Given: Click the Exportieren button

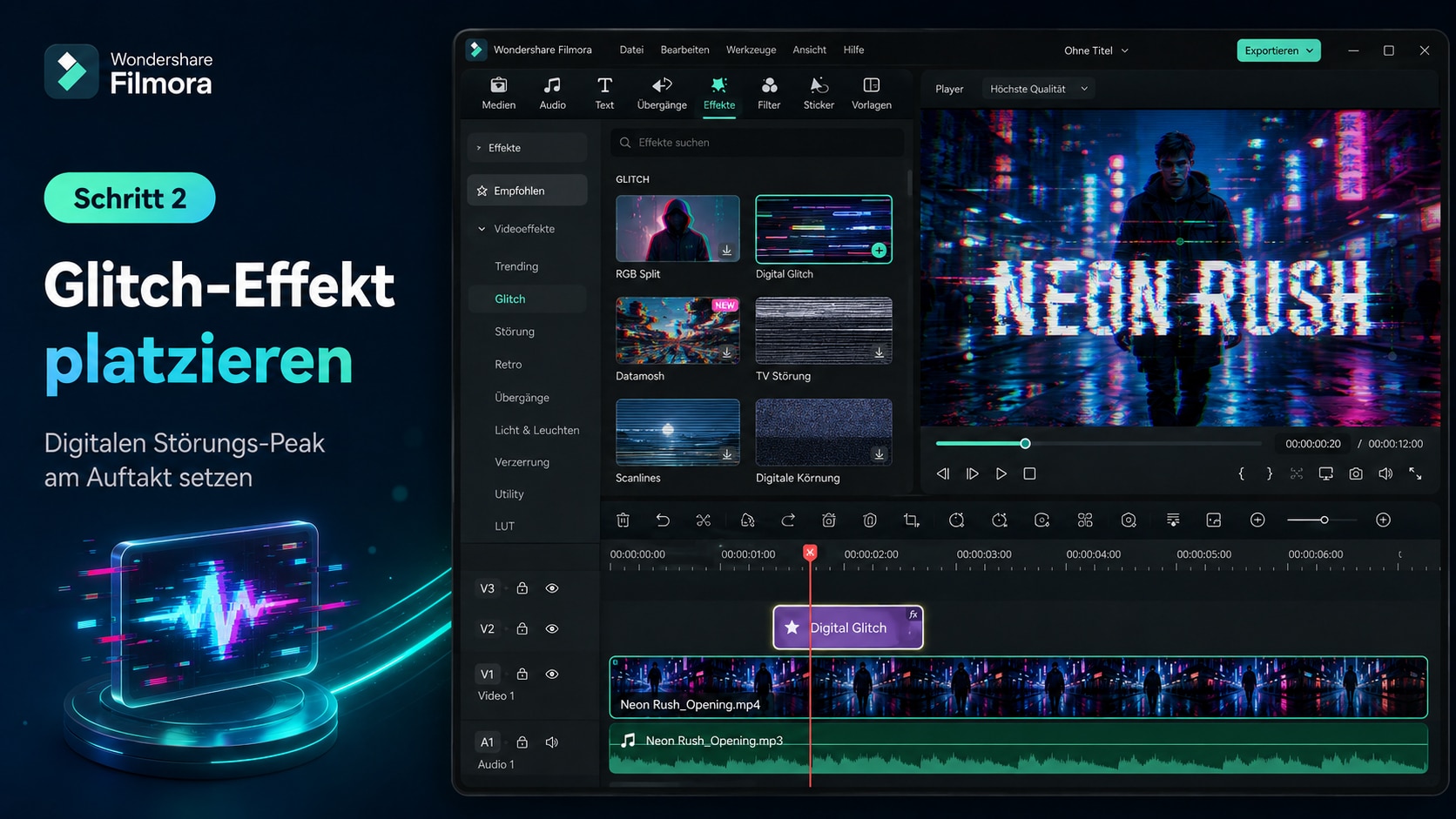Looking at the screenshot, I should [1278, 50].
